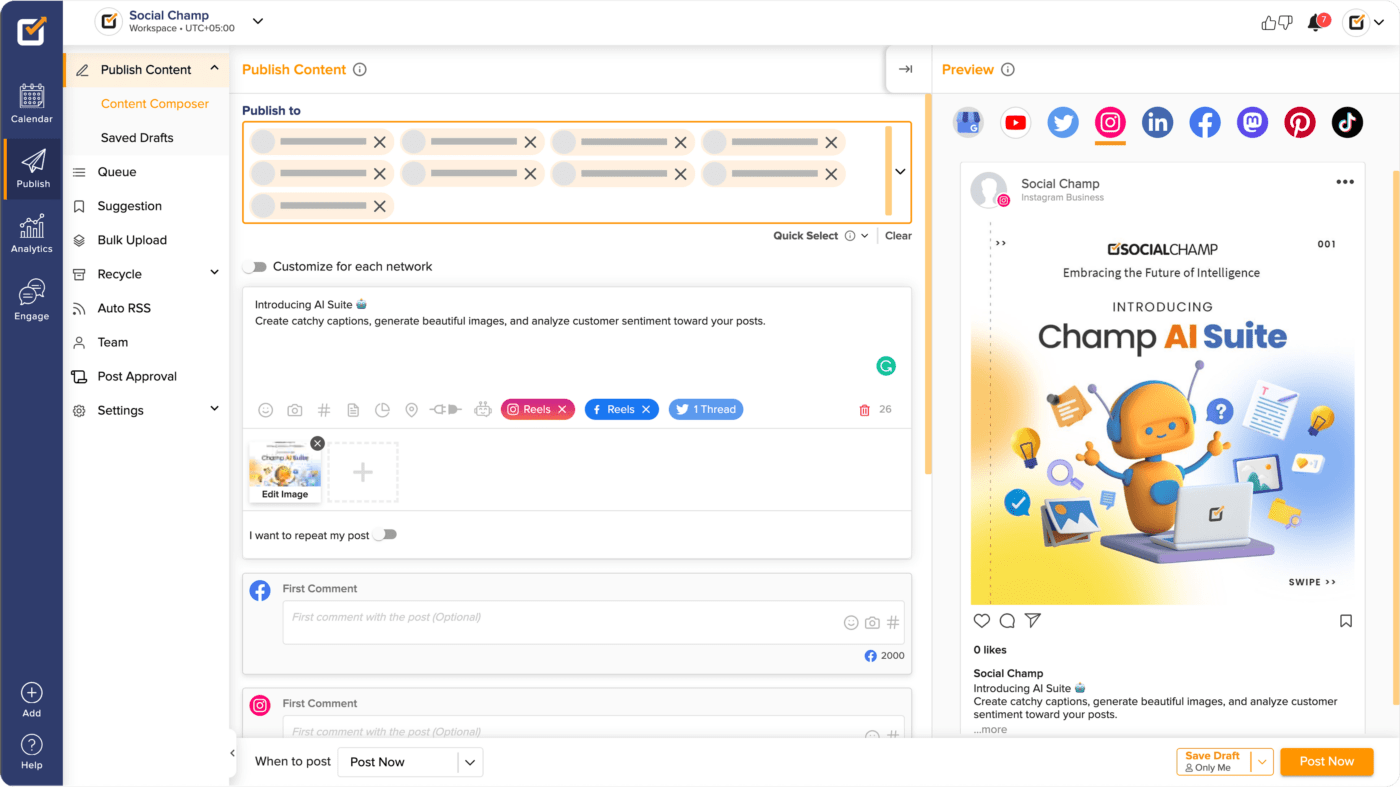Viewport: 1400px width, 787px height.
Task: Open the Analytics section in sidebar
Action: pyautogui.click(x=31, y=234)
